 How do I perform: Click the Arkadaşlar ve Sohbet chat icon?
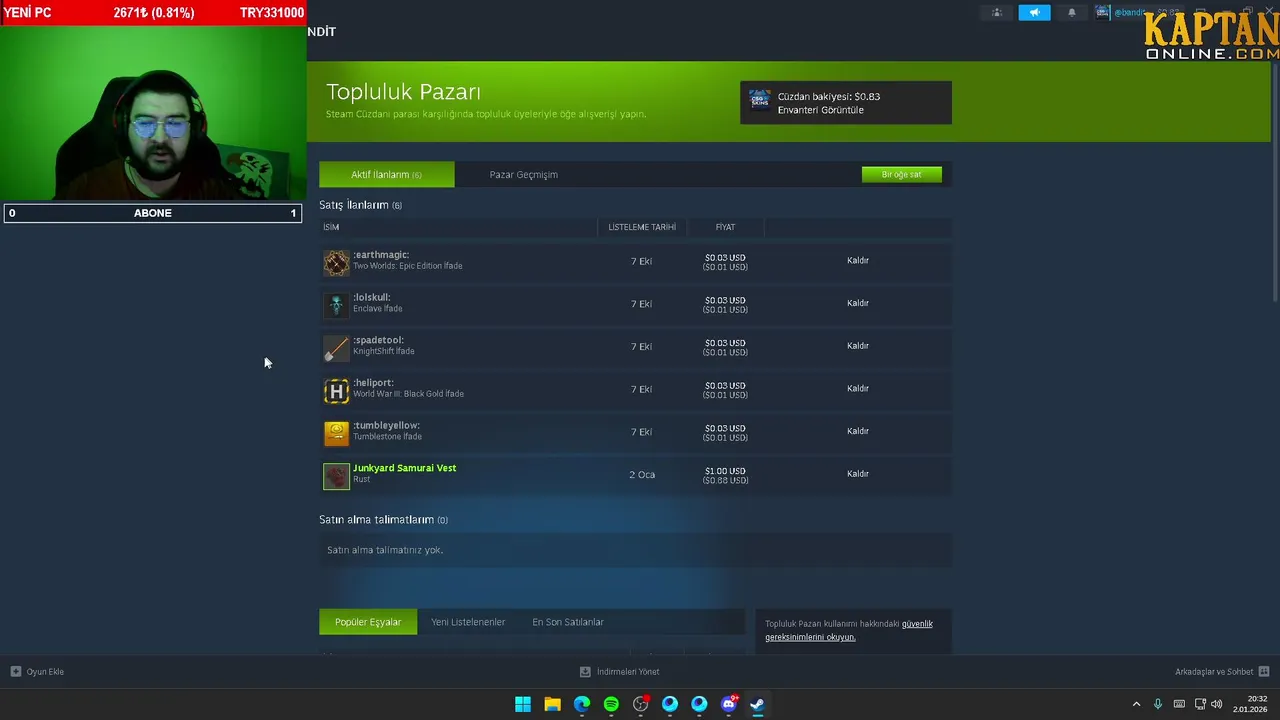(x=1264, y=672)
